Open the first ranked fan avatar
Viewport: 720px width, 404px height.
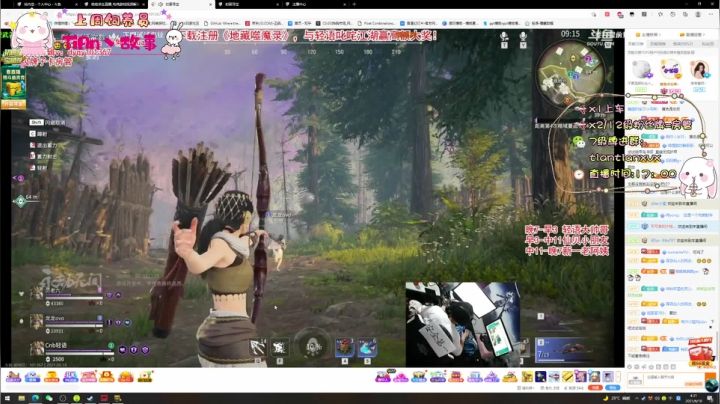[641, 70]
